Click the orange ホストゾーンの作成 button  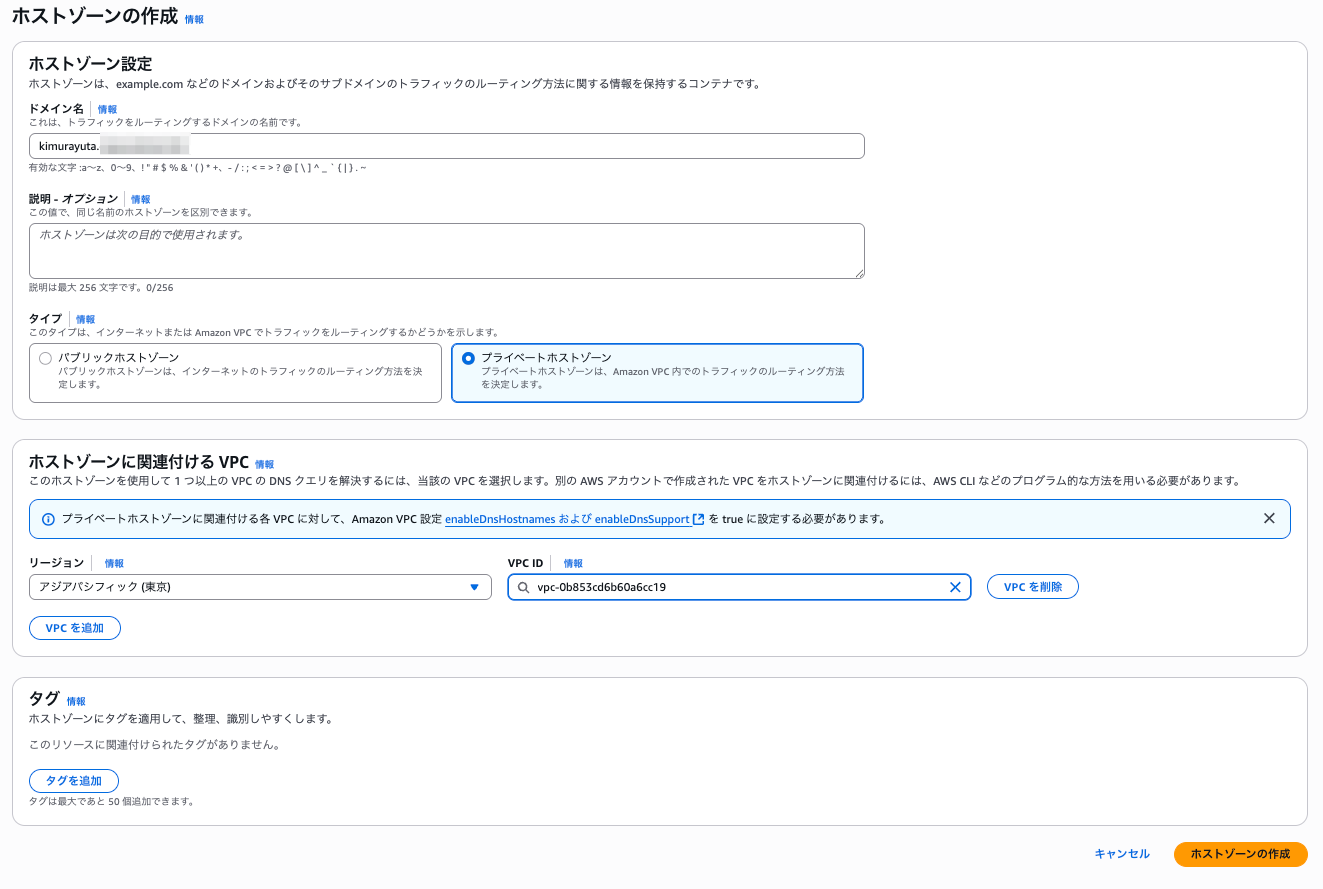click(x=1240, y=854)
